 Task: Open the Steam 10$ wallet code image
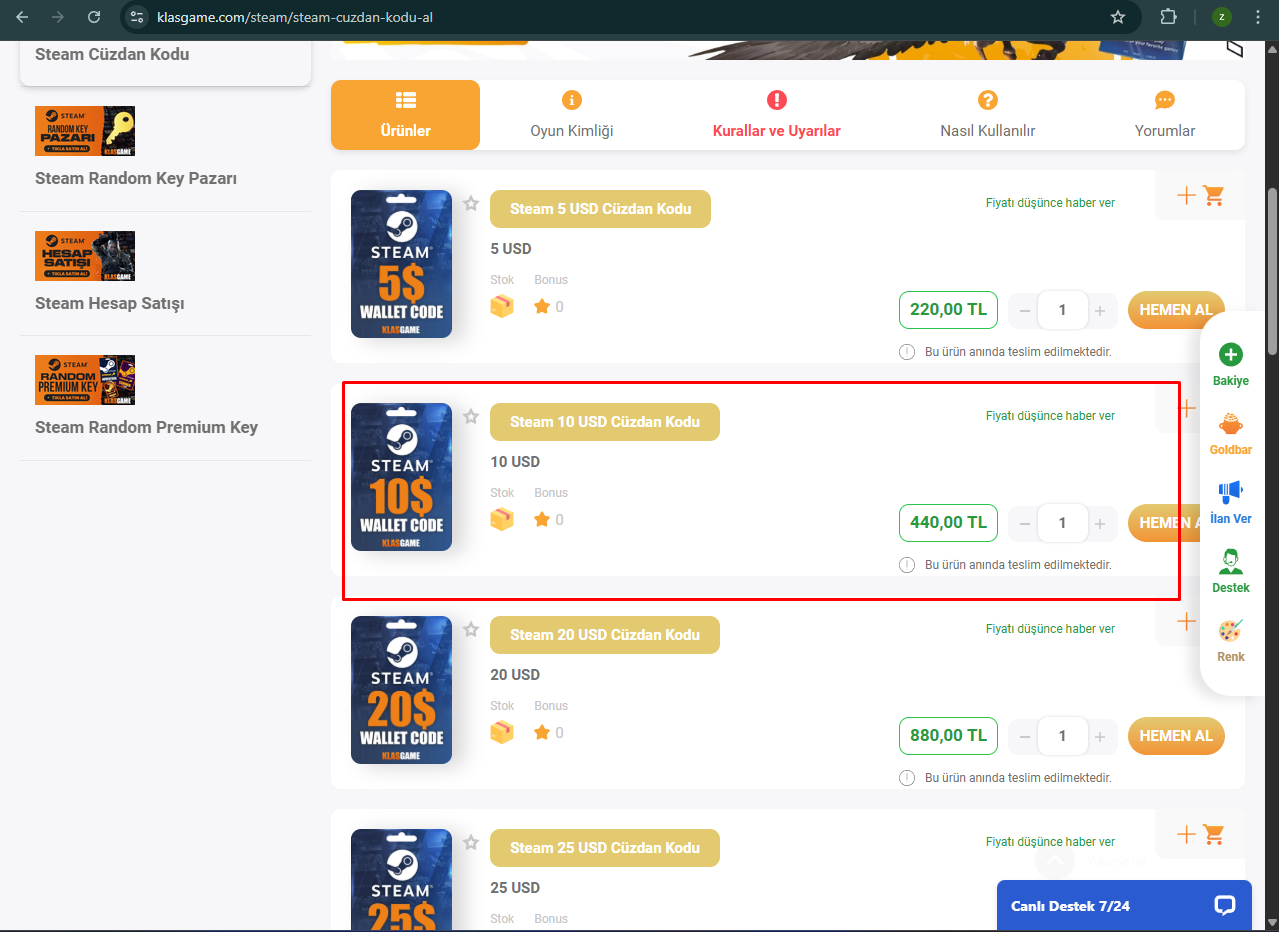click(401, 477)
